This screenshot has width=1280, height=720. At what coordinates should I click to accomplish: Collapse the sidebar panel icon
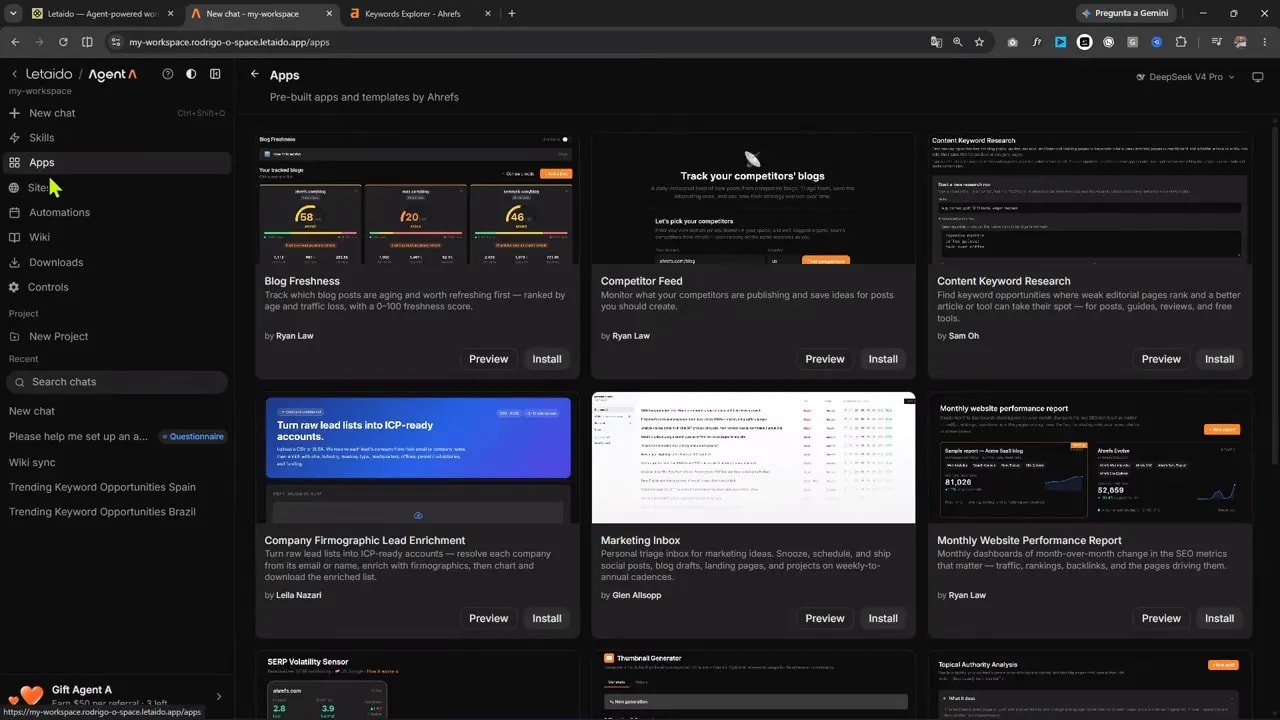click(x=215, y=75)
